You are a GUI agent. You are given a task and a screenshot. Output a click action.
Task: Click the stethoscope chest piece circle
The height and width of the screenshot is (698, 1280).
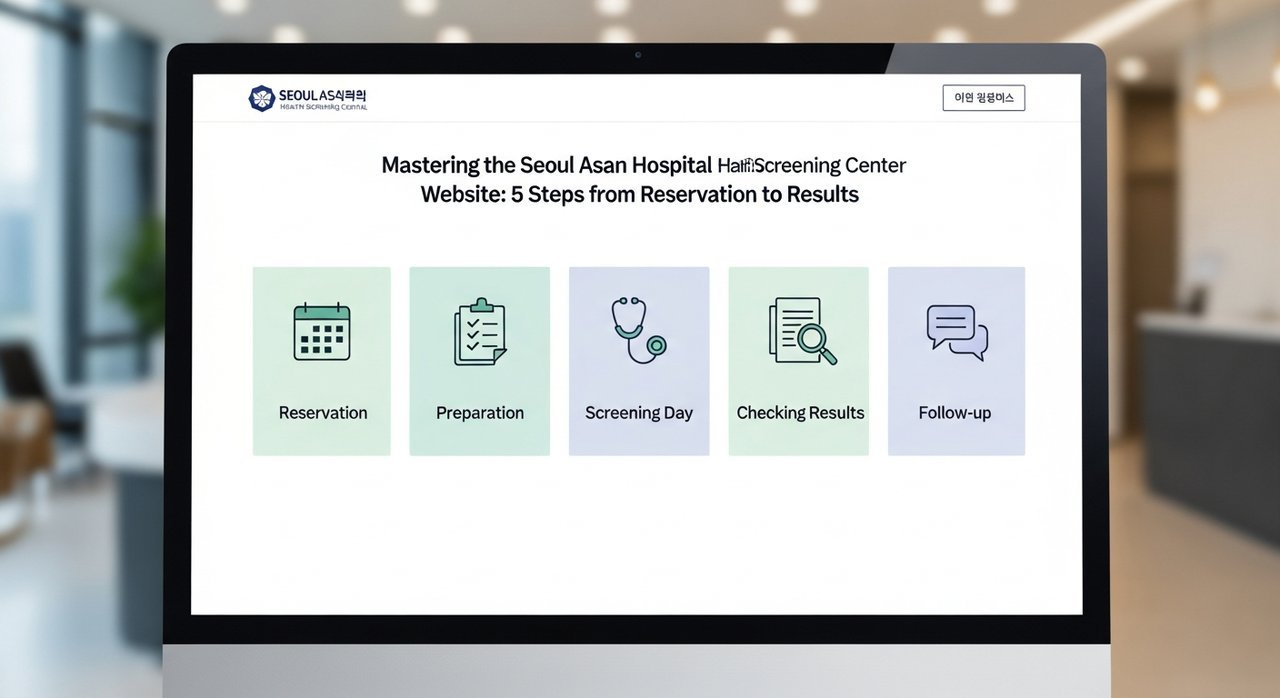pyautogui.click(x=656, y=346)
